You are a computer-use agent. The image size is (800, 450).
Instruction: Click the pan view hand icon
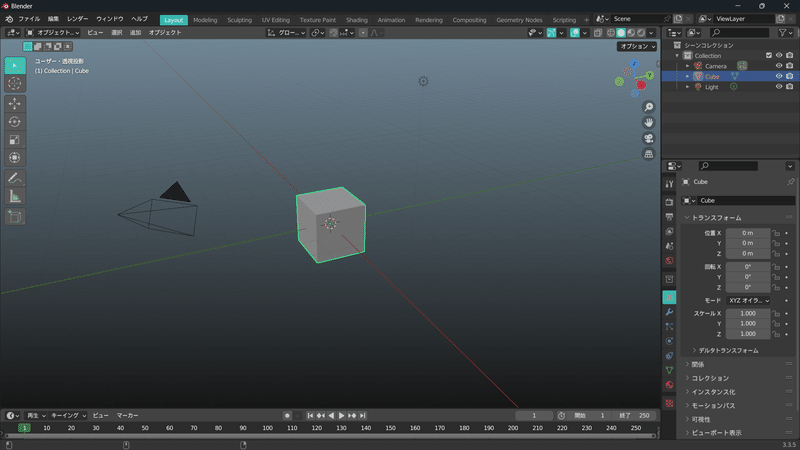click(x=648, y=123)
